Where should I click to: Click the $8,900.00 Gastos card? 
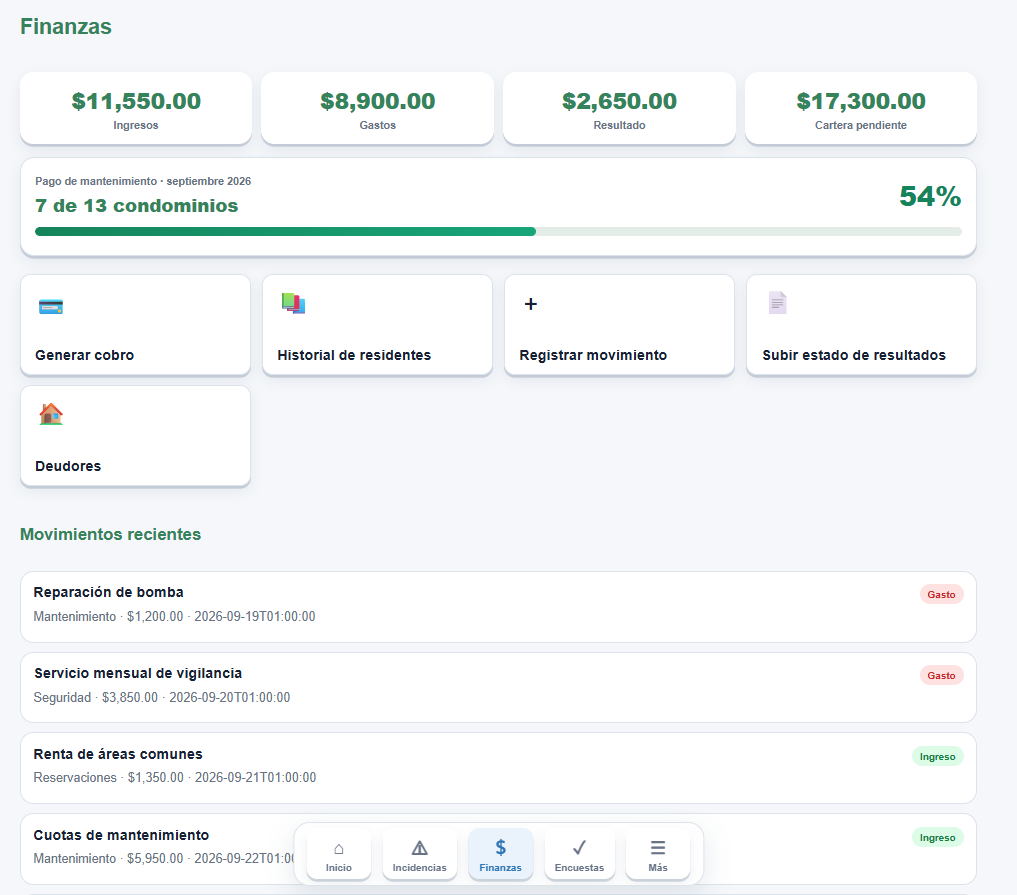coord(377,108)
